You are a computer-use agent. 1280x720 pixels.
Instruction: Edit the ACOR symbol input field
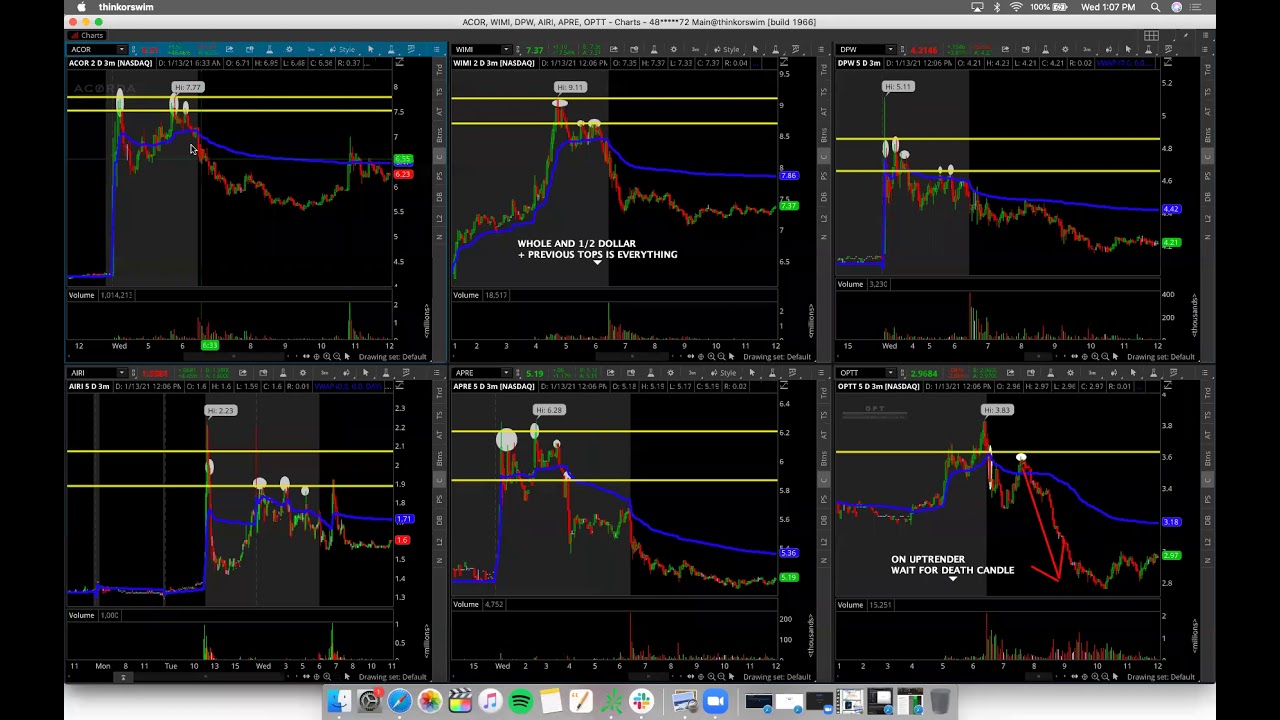click(x=92, y=49)
